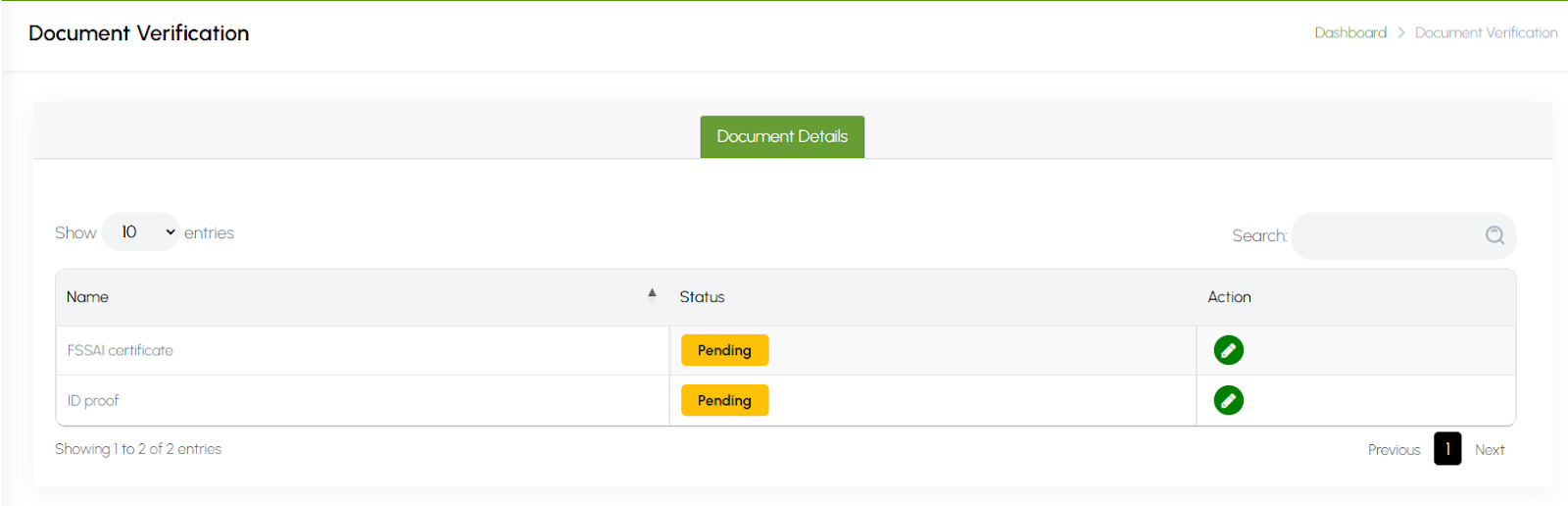Click the Document Verification page title
The width and height of the screenshot is (1568, 506).
tap(139, 33)
